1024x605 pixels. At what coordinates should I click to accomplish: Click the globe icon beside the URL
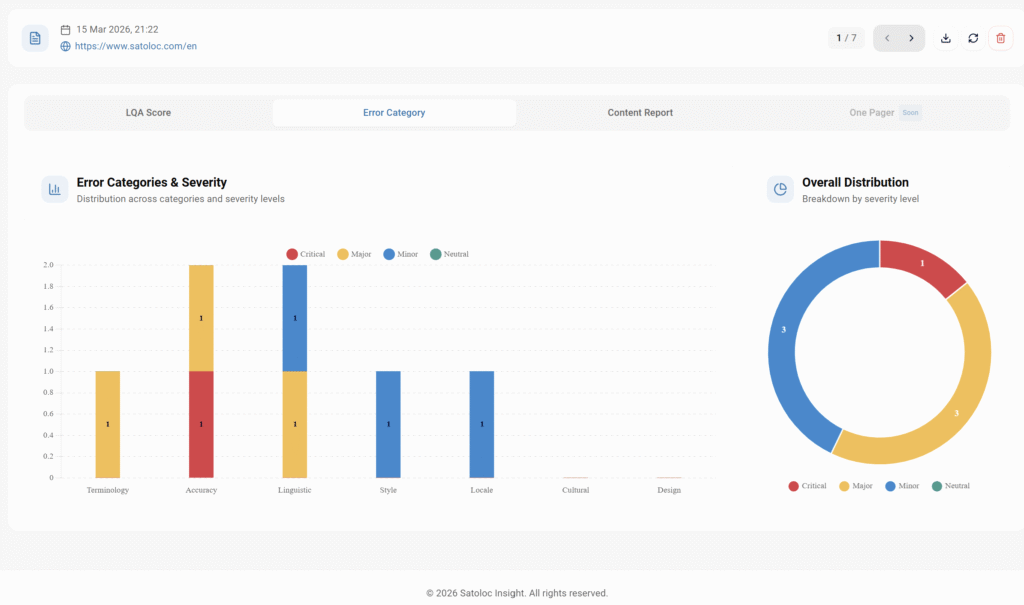[x=66, y=46]
